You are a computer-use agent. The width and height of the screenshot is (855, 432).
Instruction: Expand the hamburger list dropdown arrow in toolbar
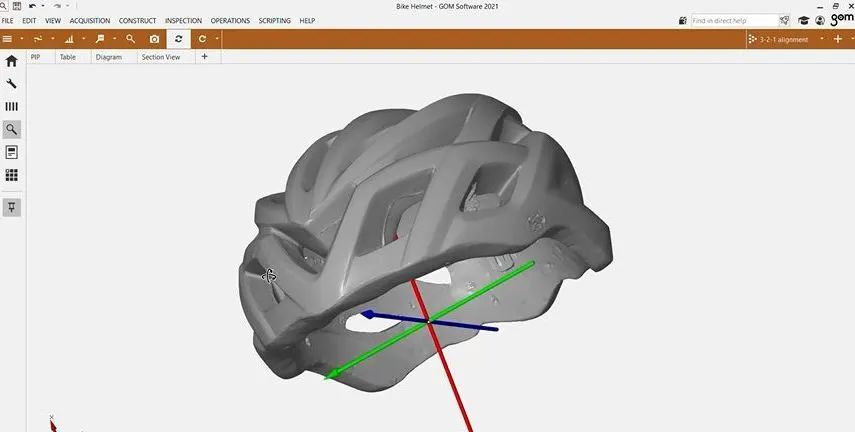coord(22,39)
